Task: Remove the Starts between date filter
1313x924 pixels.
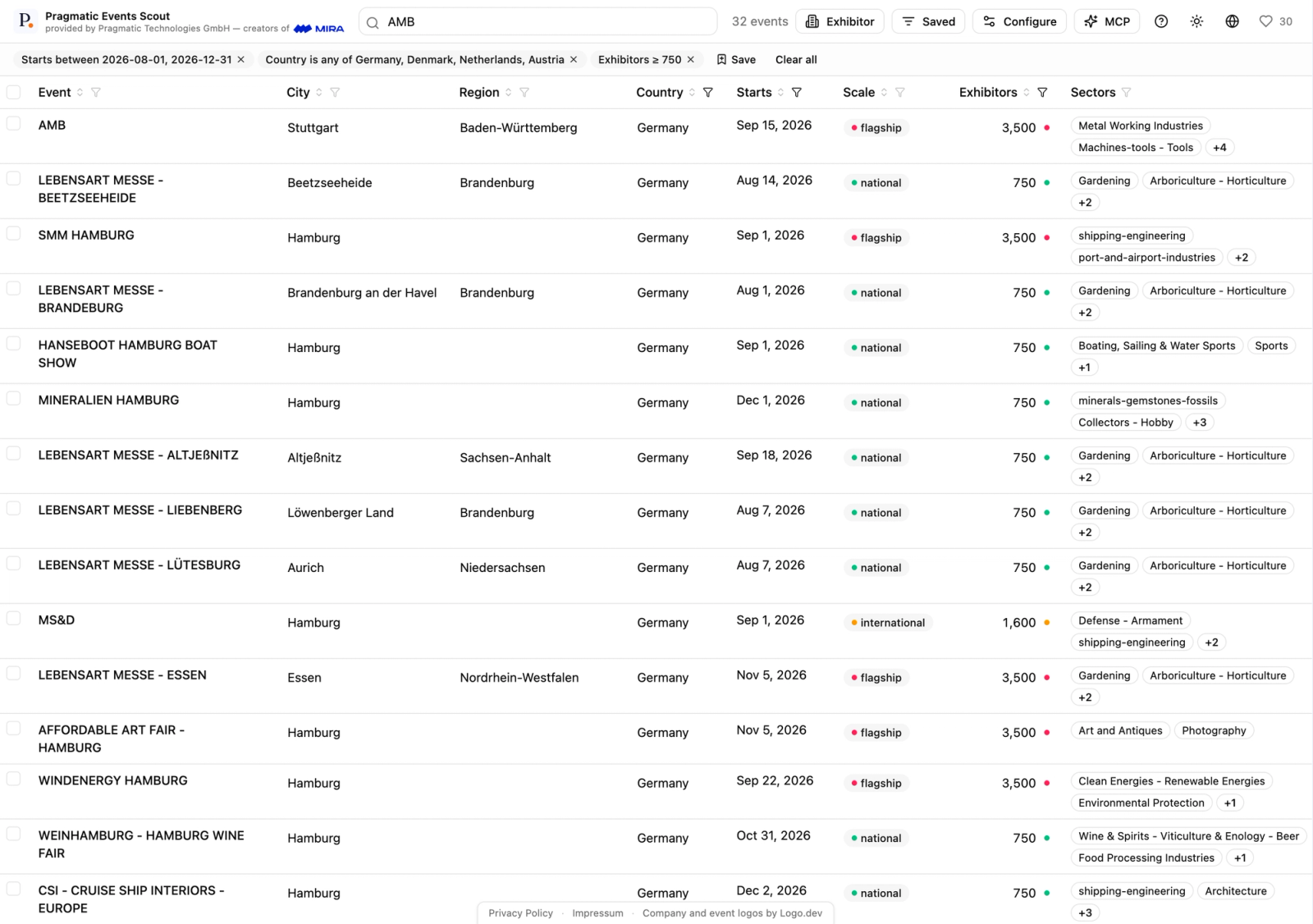Action: click(x=240, y=60)
